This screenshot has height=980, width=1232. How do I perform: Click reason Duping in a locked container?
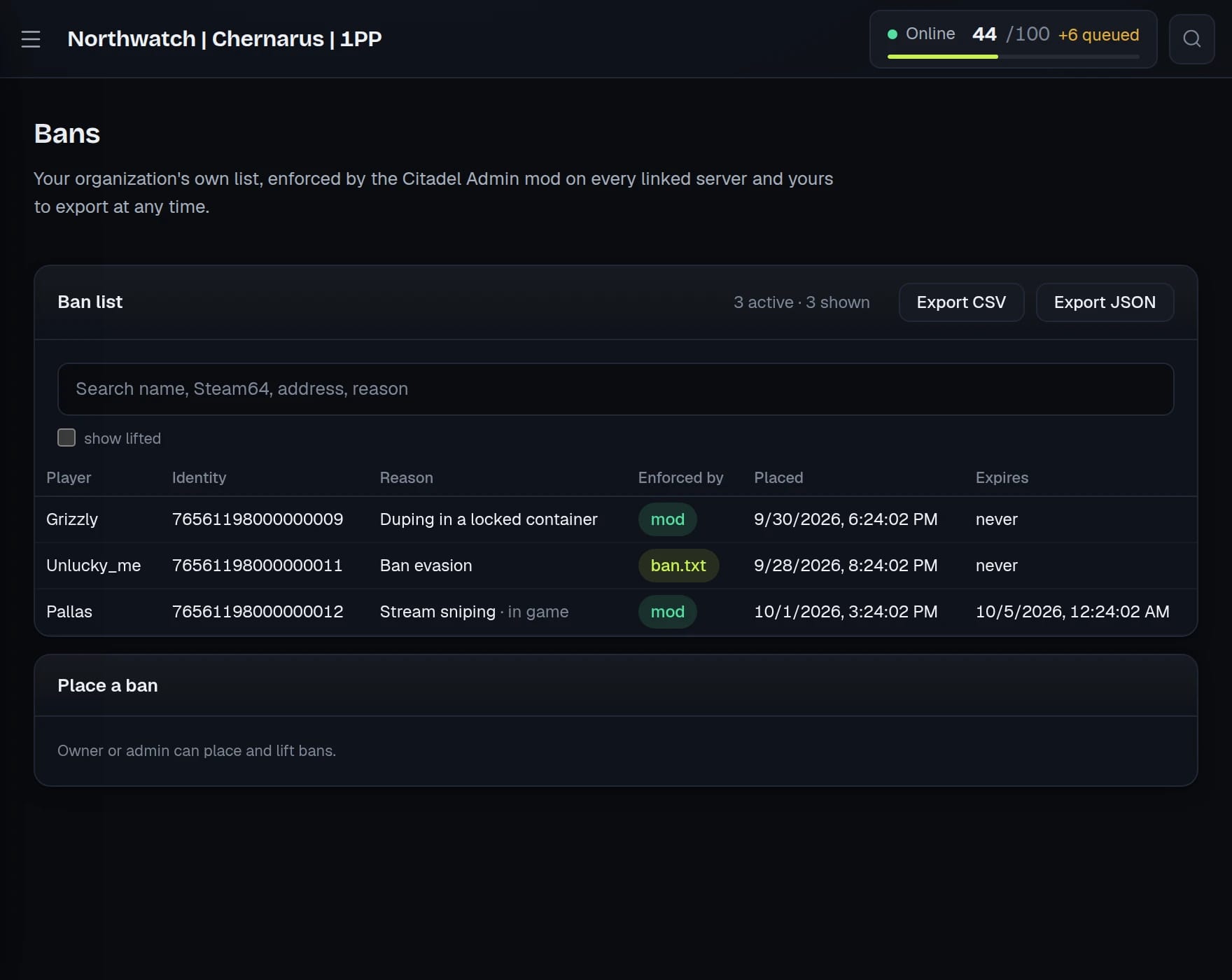coord(489,519)
